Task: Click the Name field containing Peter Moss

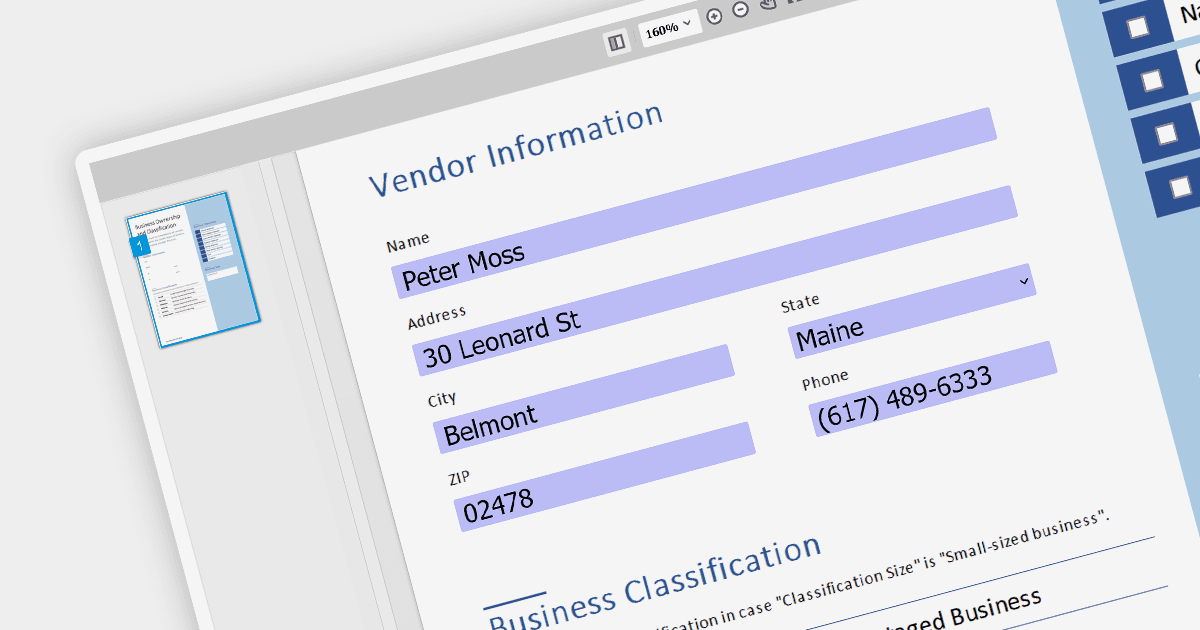Action: 696,203
